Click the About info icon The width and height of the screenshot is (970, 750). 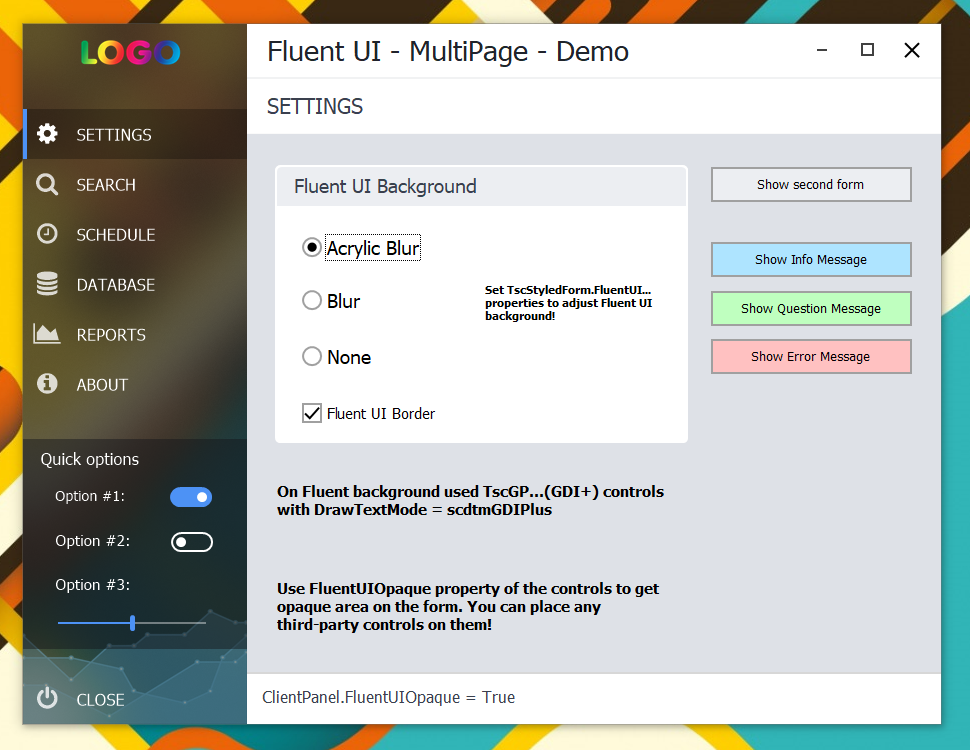click(47, 384)
